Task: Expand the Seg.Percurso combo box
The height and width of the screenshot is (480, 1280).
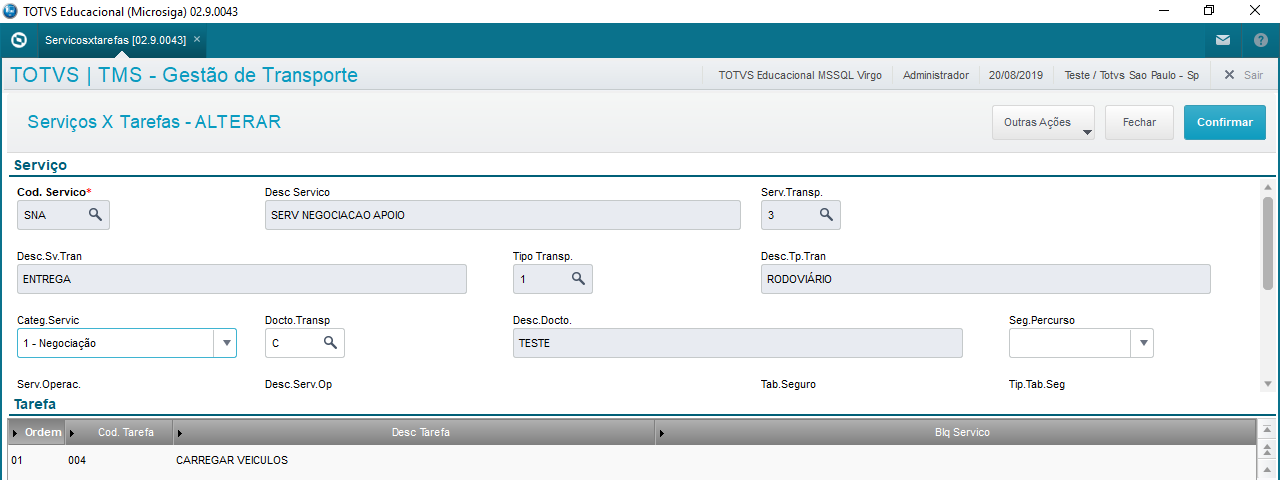Action: [1142, 343]
